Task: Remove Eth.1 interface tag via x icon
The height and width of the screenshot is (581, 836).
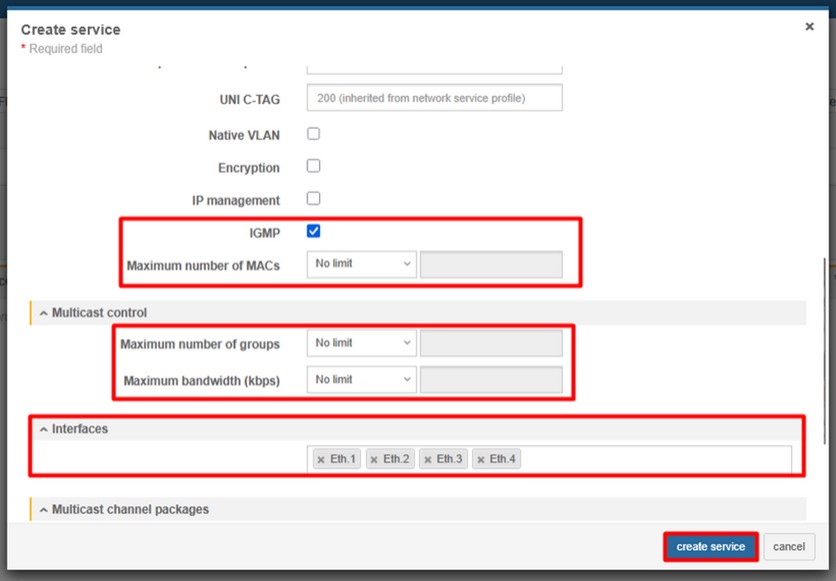Action: 321,460
